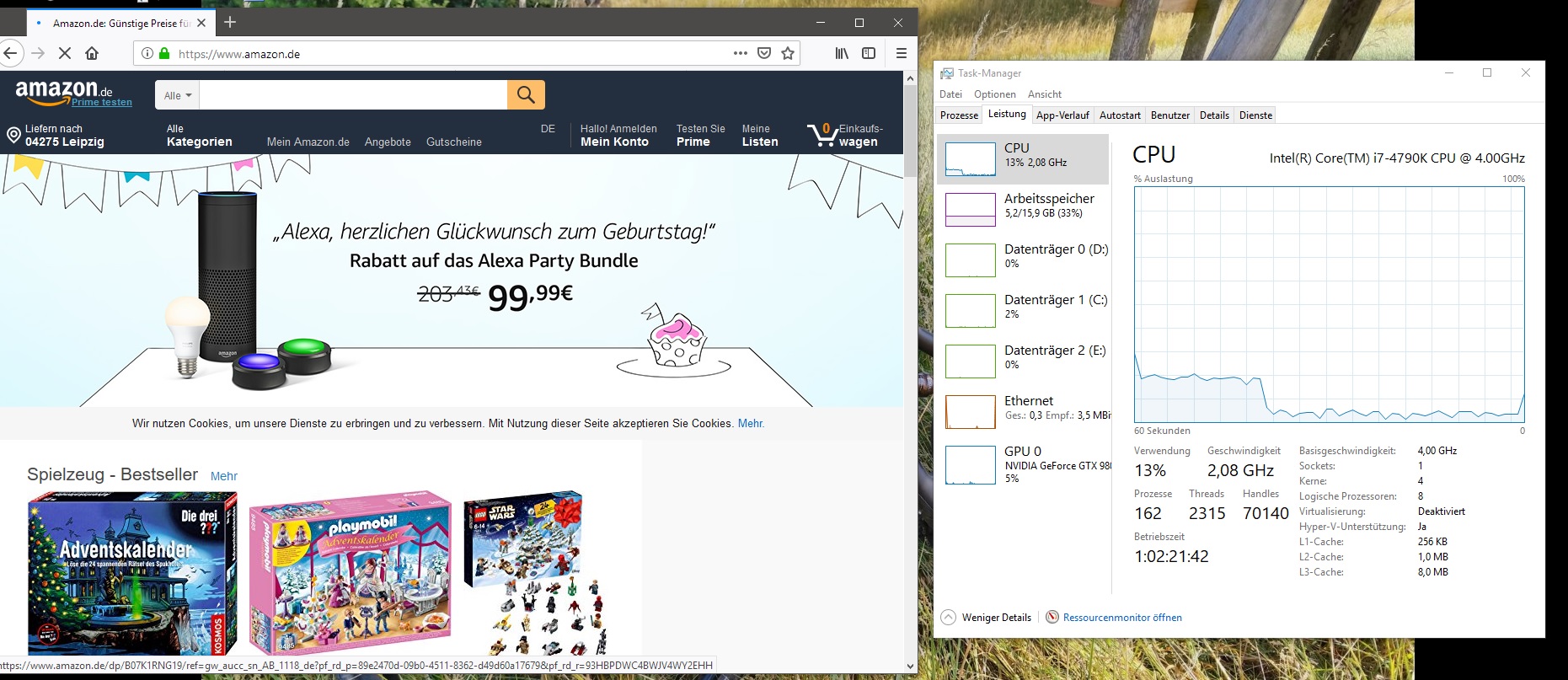Select Ethernet performance entry
1568x680 pixels.
[x=1023, y=412]
